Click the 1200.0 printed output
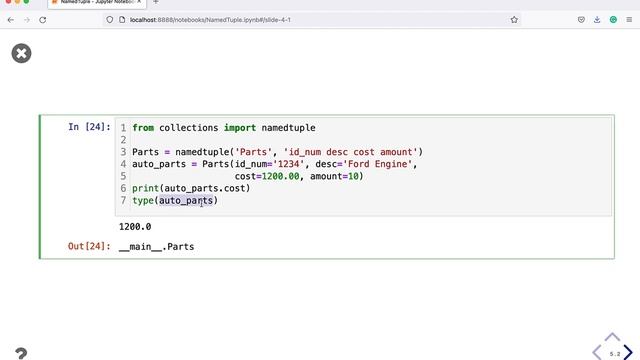Screen dimensions: 640x360 point(135,227)
